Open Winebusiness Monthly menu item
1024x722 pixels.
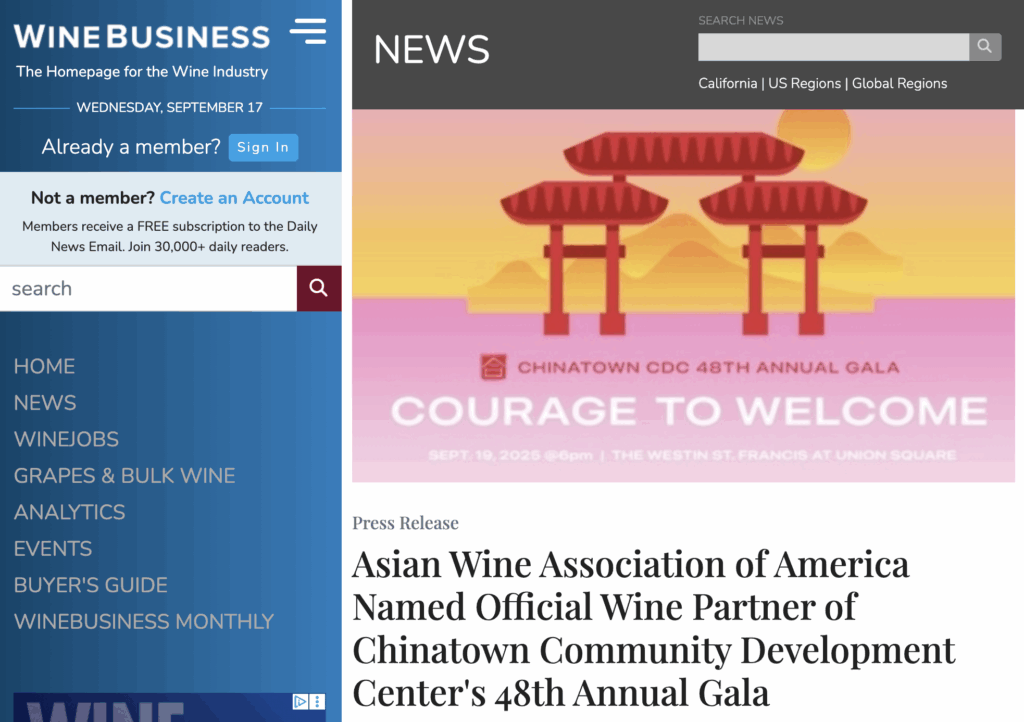click(x=144, y=621)
